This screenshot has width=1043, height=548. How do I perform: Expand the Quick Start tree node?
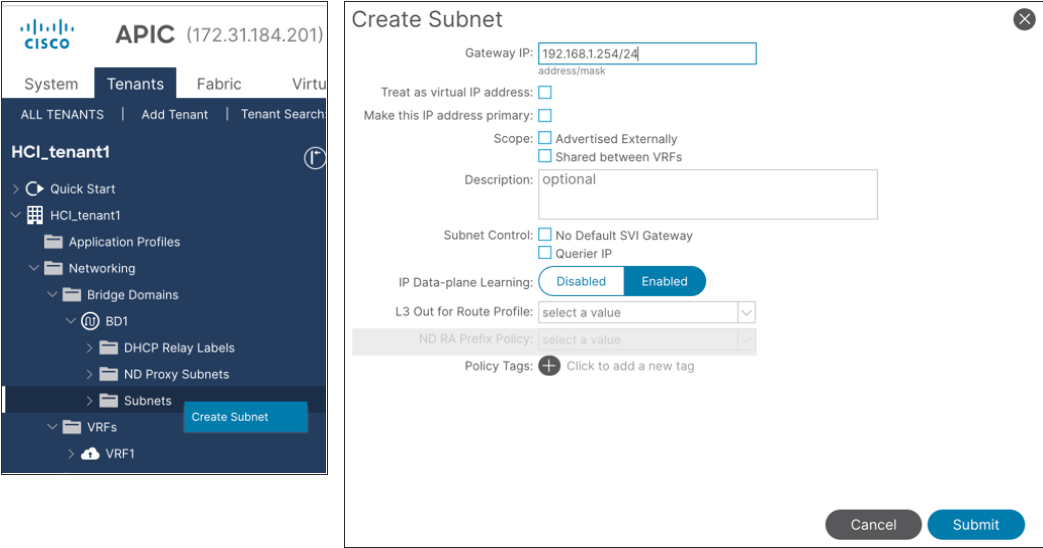16,189
